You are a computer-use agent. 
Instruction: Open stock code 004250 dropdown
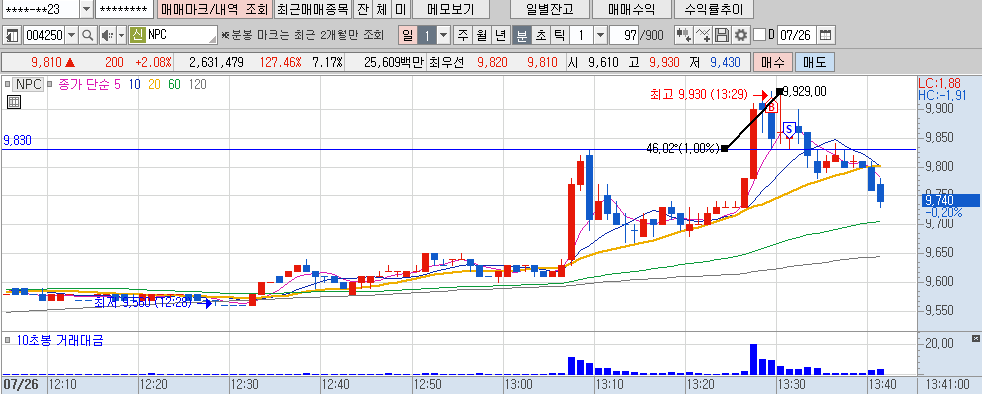(x=71, y=35)
